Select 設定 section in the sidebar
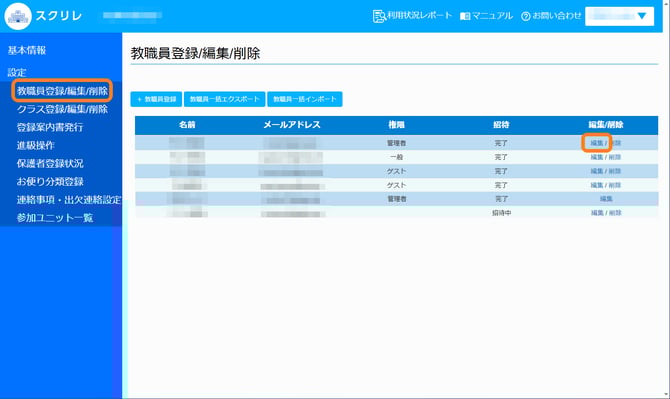The width and height of the screenshot is (670, 399). point(17,72)
